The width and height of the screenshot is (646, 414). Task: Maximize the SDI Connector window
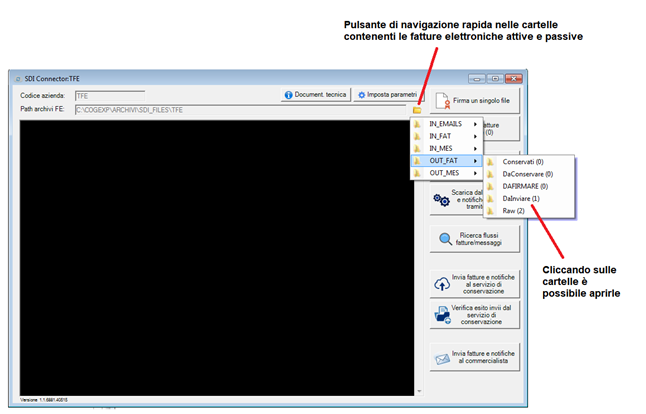pyautogui.click(x=495, y=79)
